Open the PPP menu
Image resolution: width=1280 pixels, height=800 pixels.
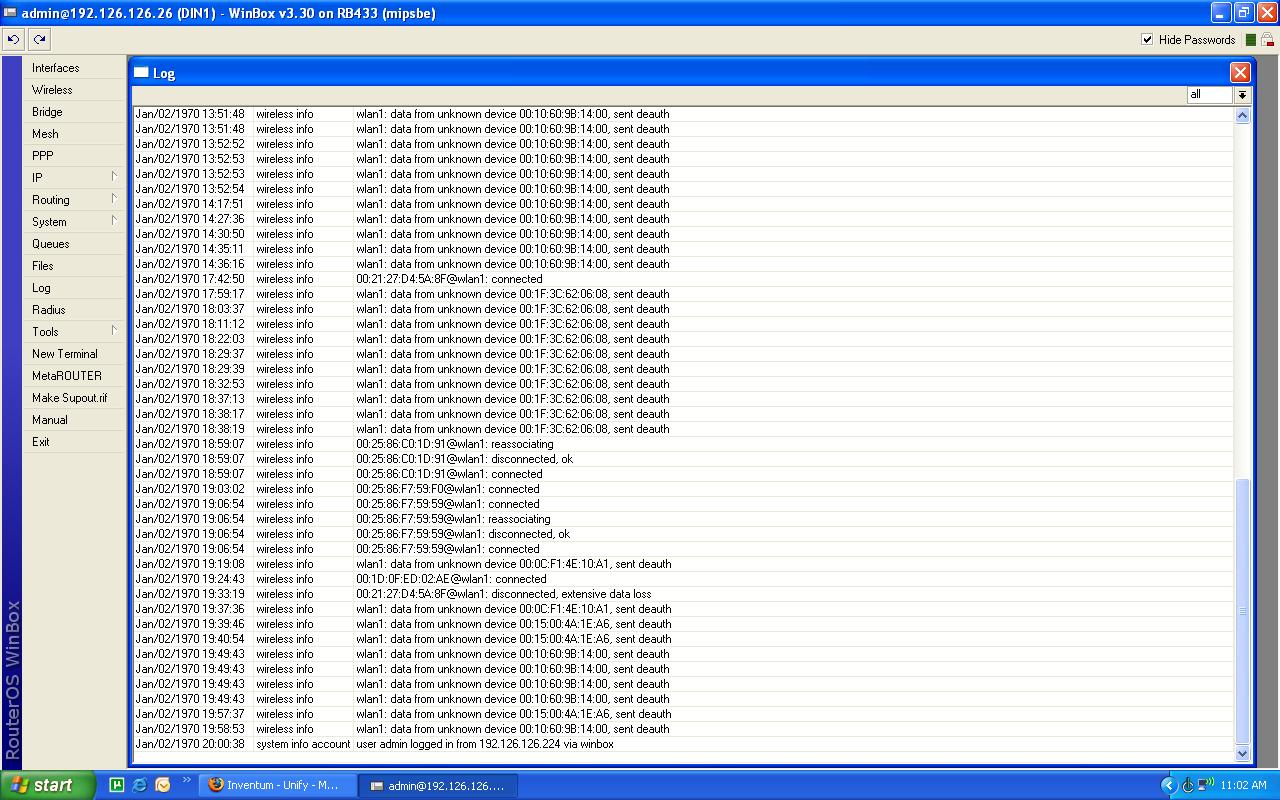(x=75, y=156)
